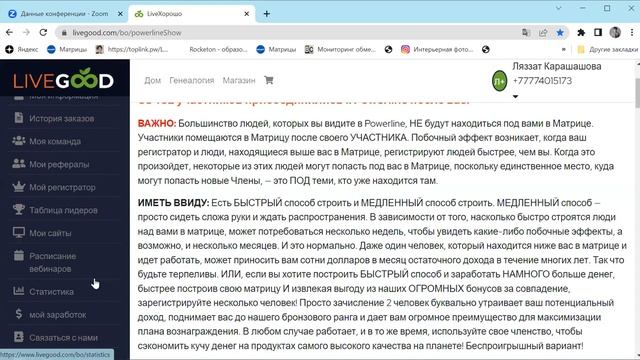This screenshot has width=640, height=360.
Task: Open the Order History sidebar icon
Action: pos(19,118)
